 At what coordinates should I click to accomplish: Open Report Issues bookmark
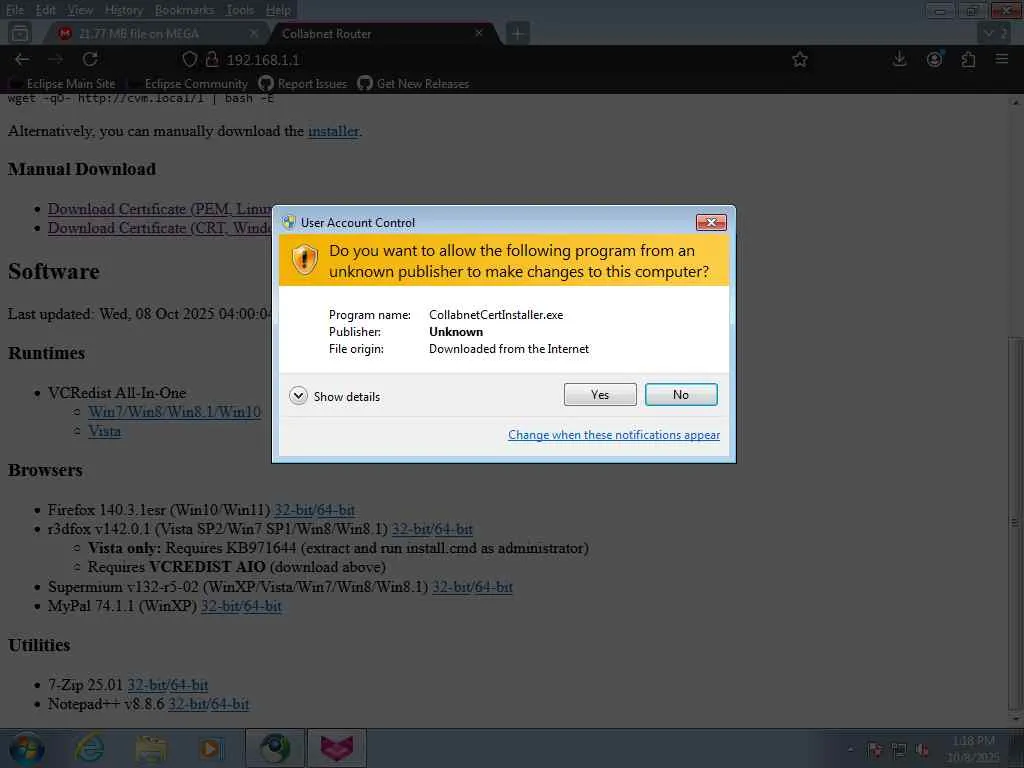303,84
